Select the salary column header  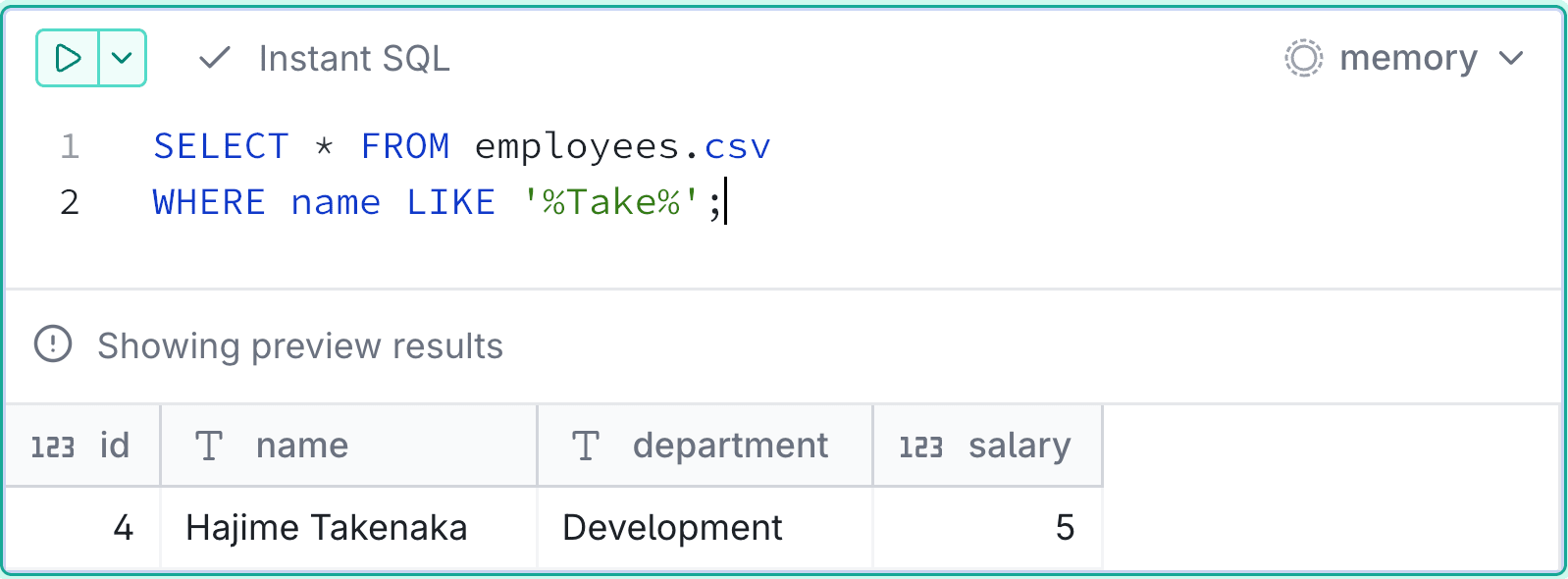click(x=988, y=446)
